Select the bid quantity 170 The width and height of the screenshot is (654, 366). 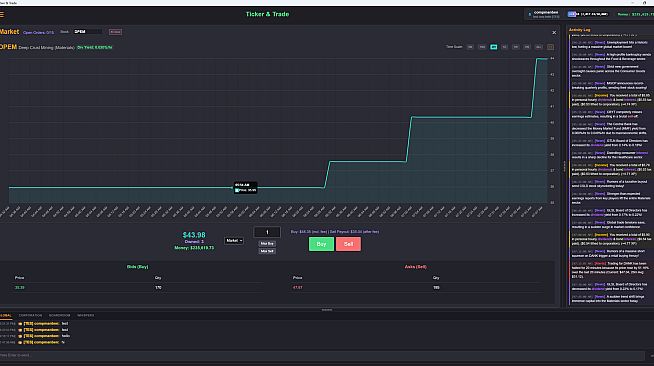click(x=158, y=288)
